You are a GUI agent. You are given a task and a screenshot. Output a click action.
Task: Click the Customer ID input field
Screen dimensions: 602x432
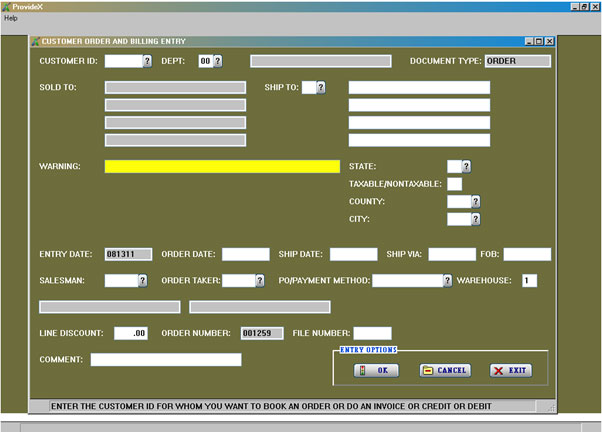pyautogui.click(x=123, y=61)
